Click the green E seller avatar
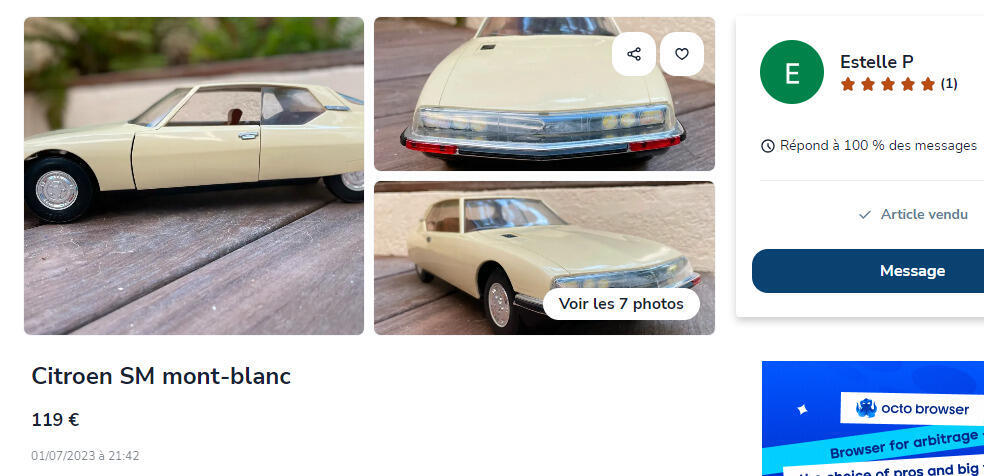This screenshot has height=476, width=984. (x=792, y=72)
